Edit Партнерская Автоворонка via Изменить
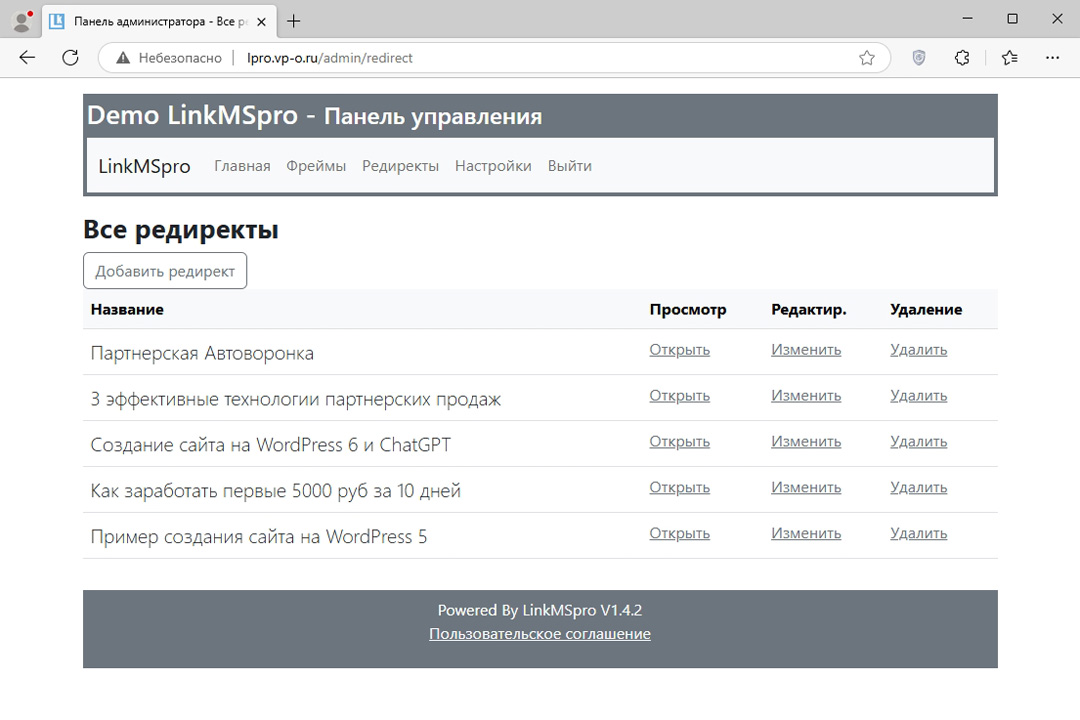 pyautogui.click(x=806, y=350)
